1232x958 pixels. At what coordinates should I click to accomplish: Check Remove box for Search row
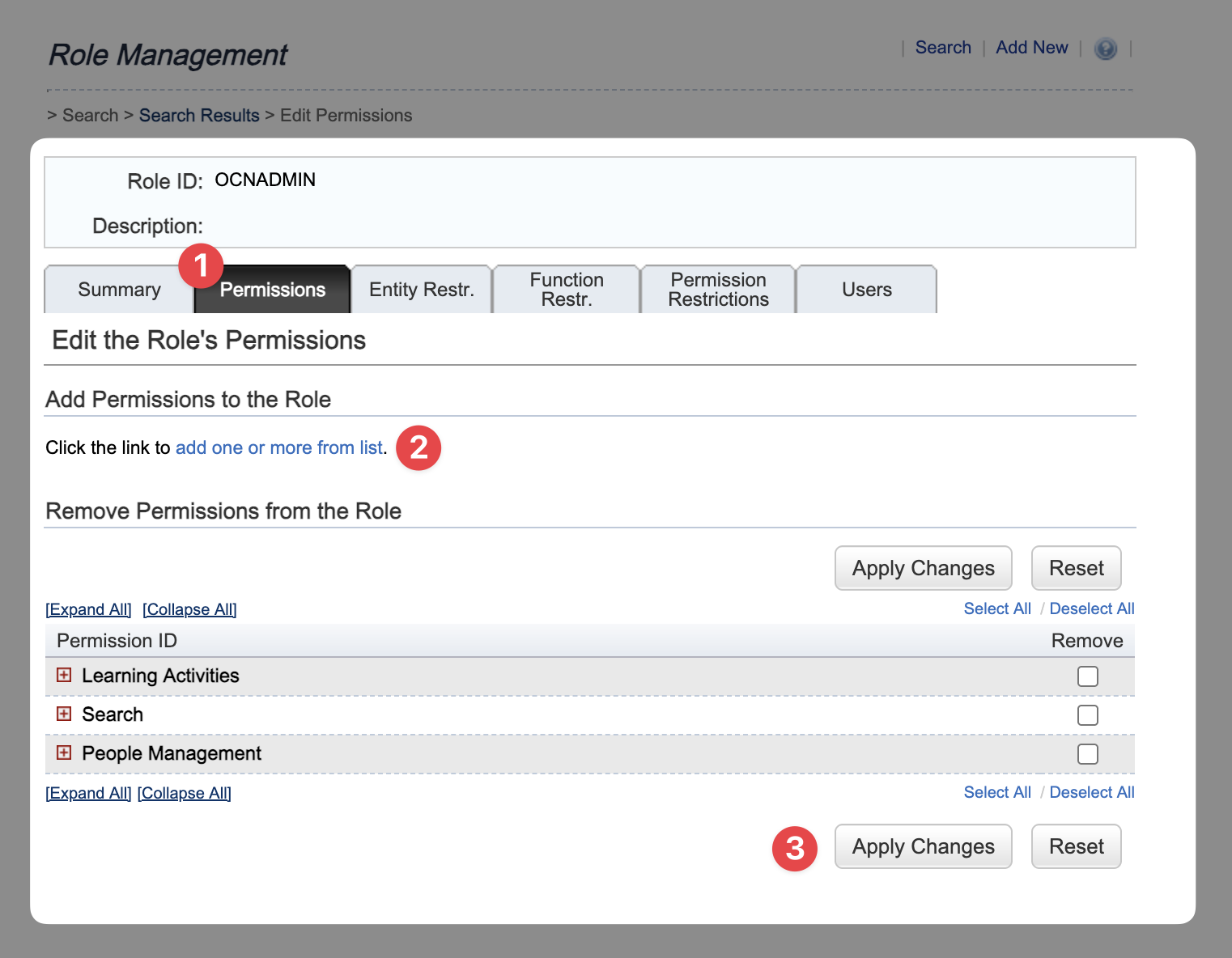1087,715
